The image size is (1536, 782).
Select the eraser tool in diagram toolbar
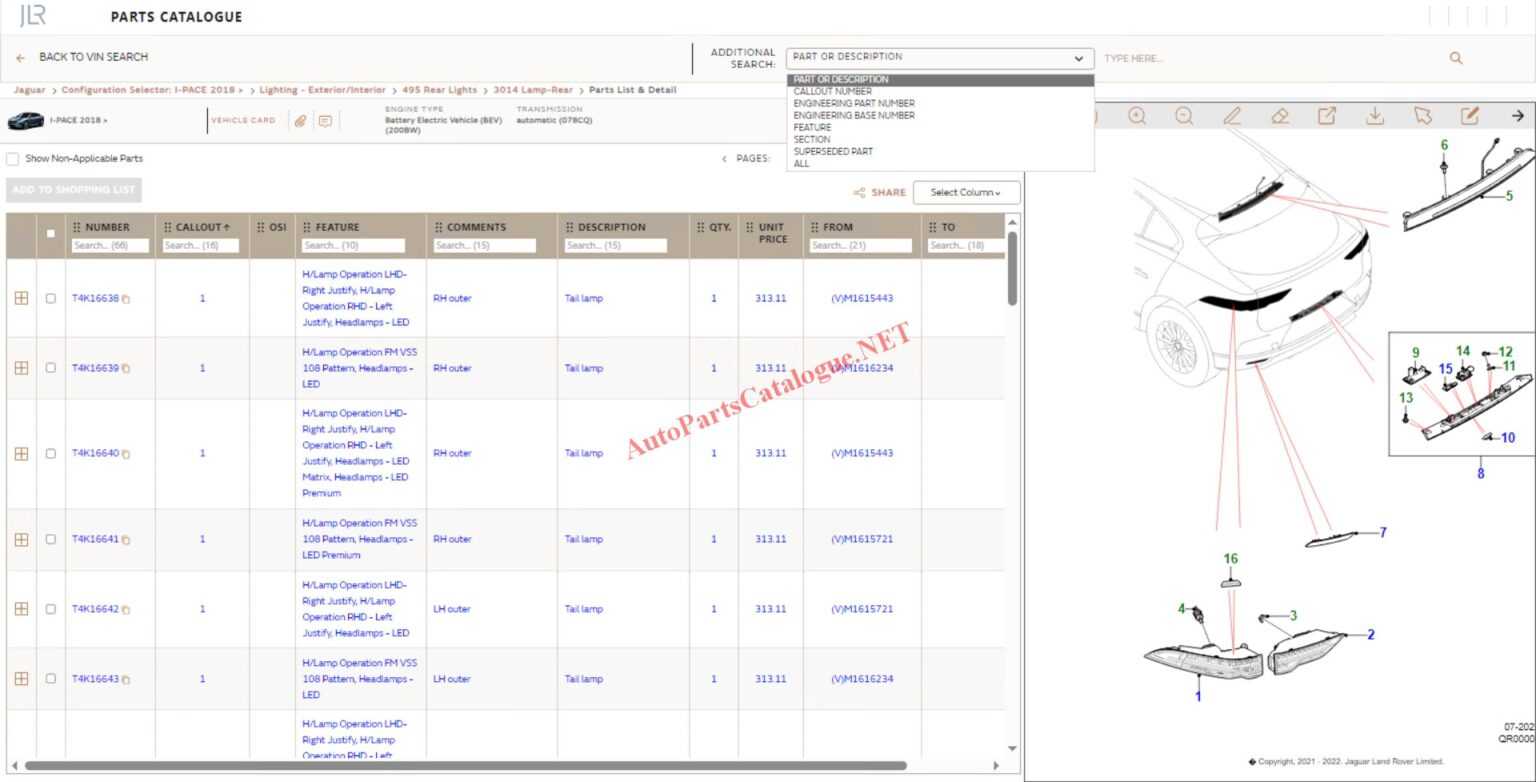[1280, 116]
